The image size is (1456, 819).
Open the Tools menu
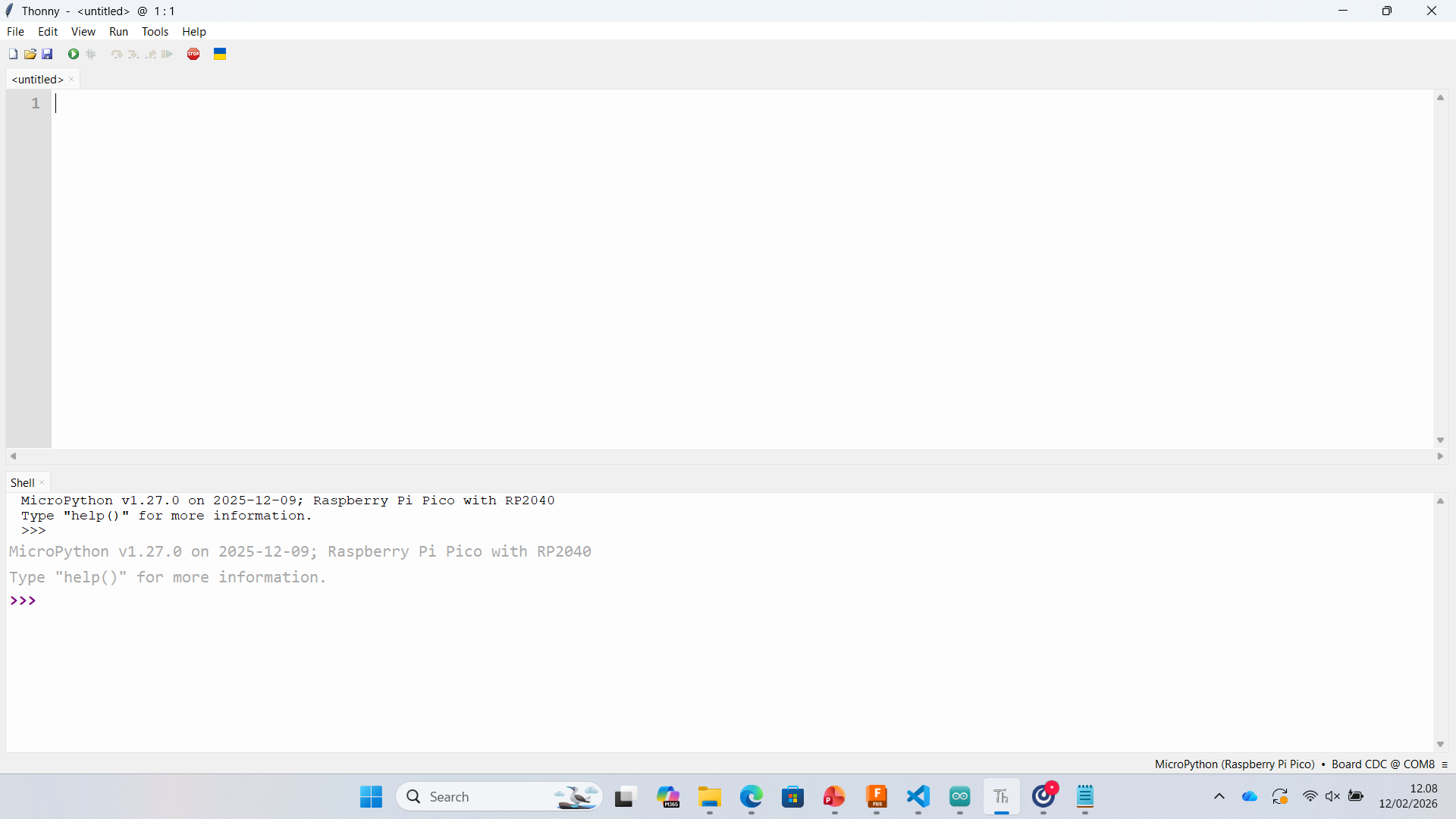(155, 32)
